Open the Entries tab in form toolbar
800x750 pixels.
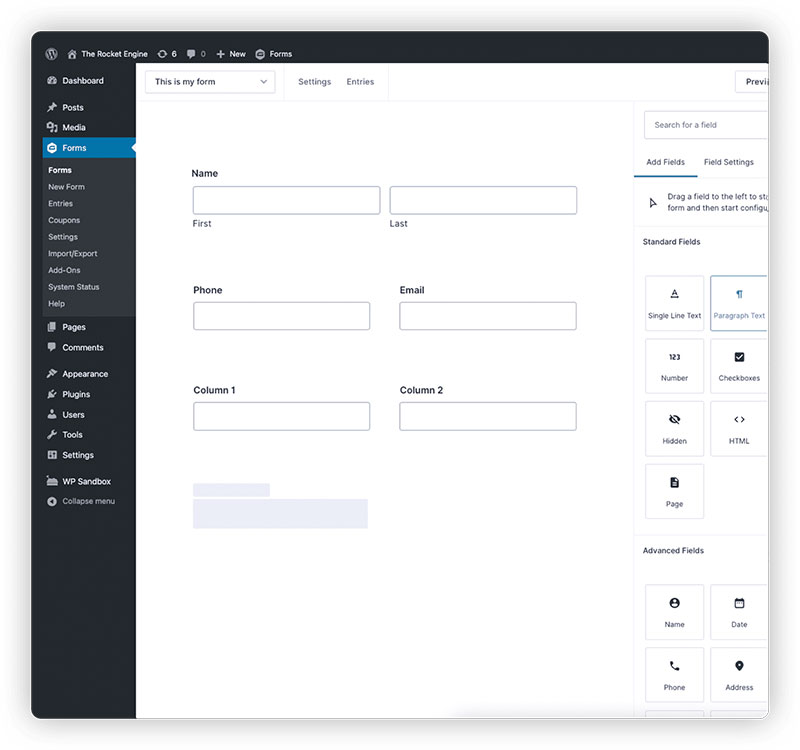click(360, 82)
